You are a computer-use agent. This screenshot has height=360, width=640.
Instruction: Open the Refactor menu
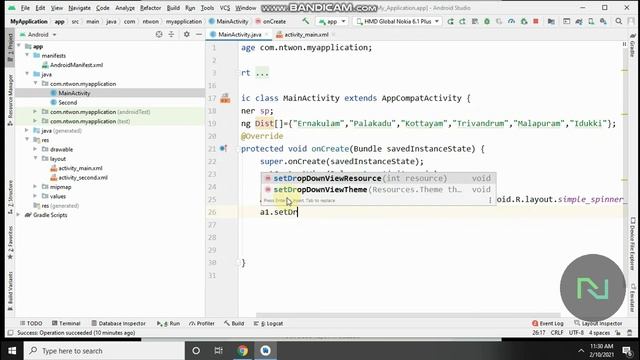point(150,8)
